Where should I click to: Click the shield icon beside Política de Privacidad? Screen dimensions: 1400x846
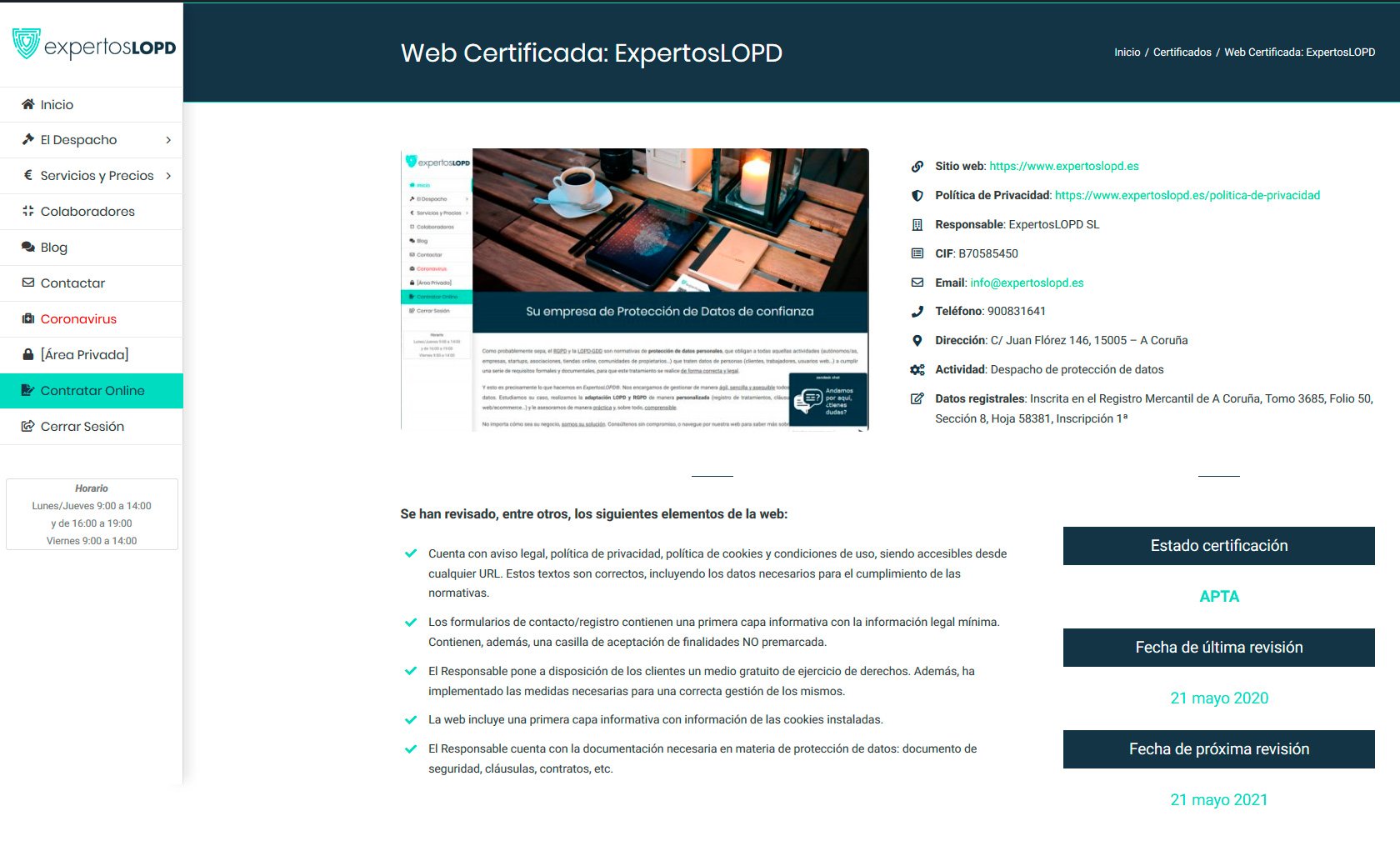(917, 195)
